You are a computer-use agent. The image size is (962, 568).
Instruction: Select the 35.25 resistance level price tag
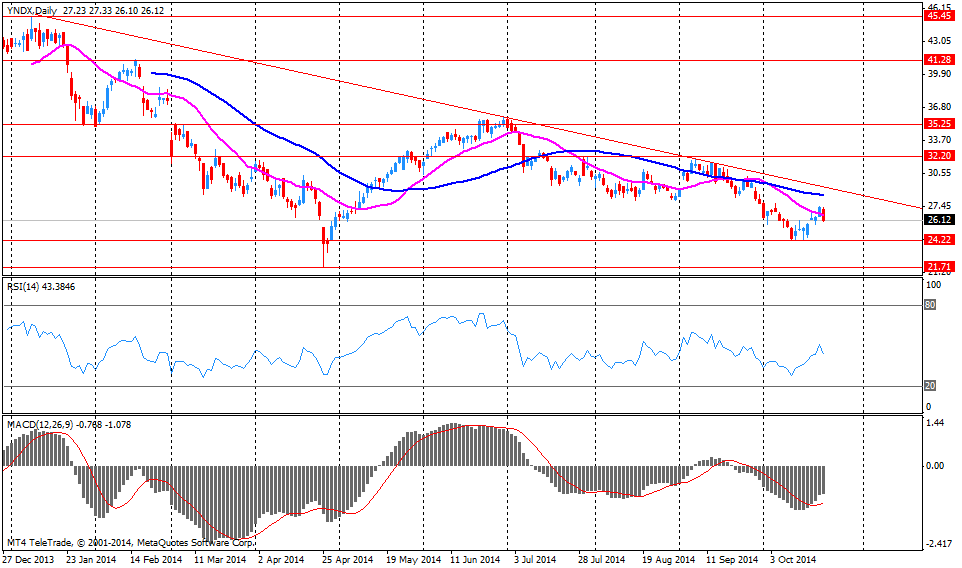[x=937, y=125]
